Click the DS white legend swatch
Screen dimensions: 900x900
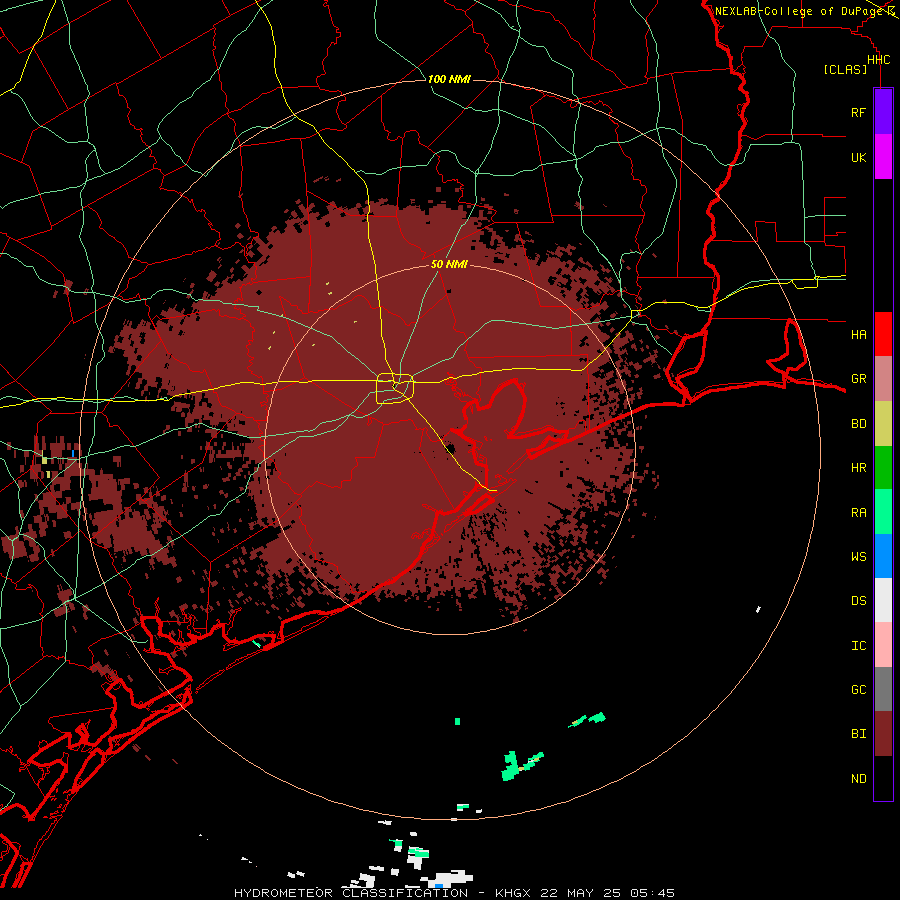click(x=883, y=600)
